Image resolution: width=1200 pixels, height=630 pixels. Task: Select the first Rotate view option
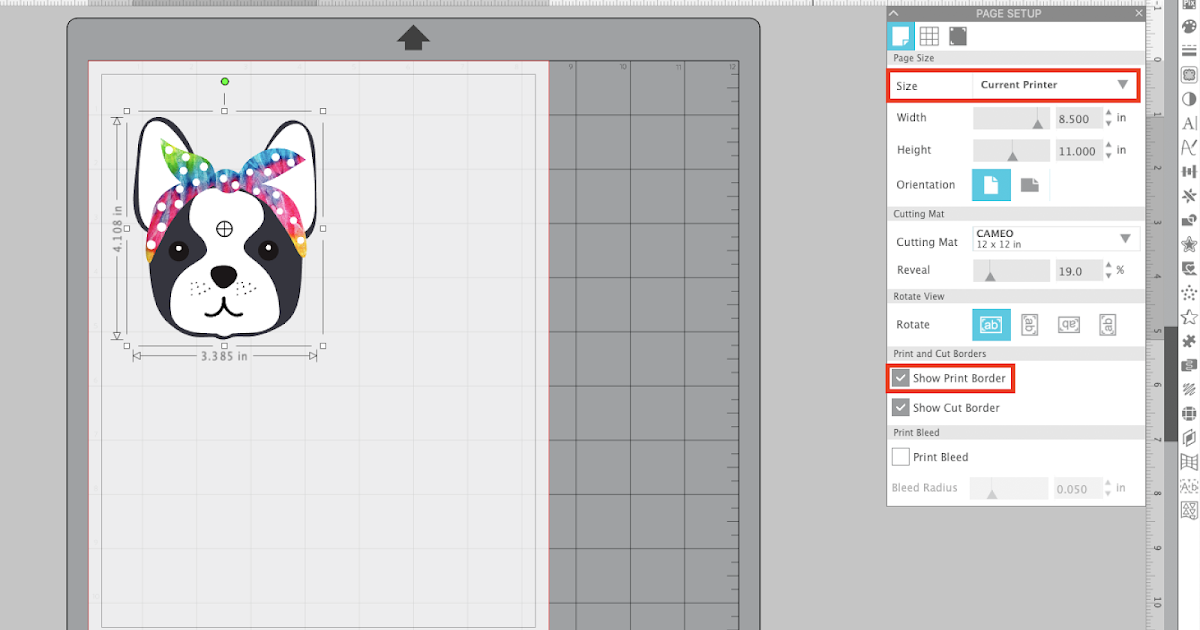pyautogui.click(x=991, y=325)
